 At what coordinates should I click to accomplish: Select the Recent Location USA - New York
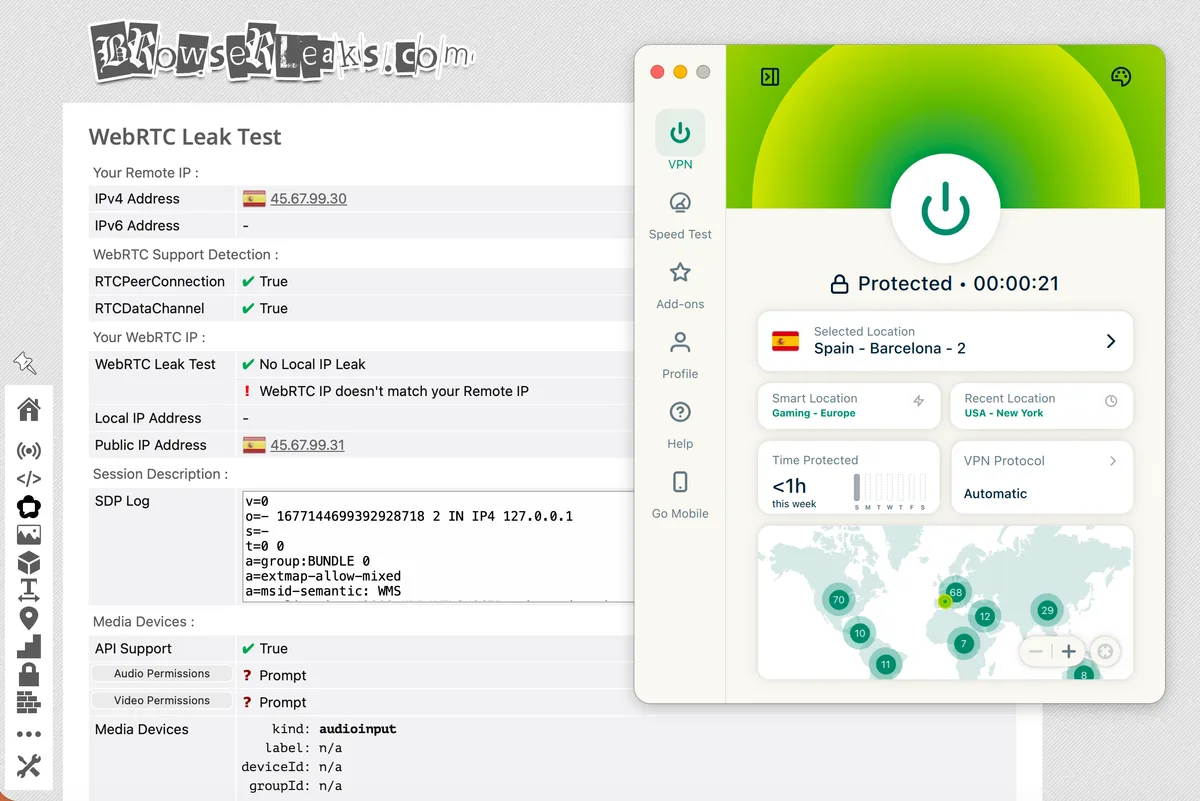[x=1042, y=405]
